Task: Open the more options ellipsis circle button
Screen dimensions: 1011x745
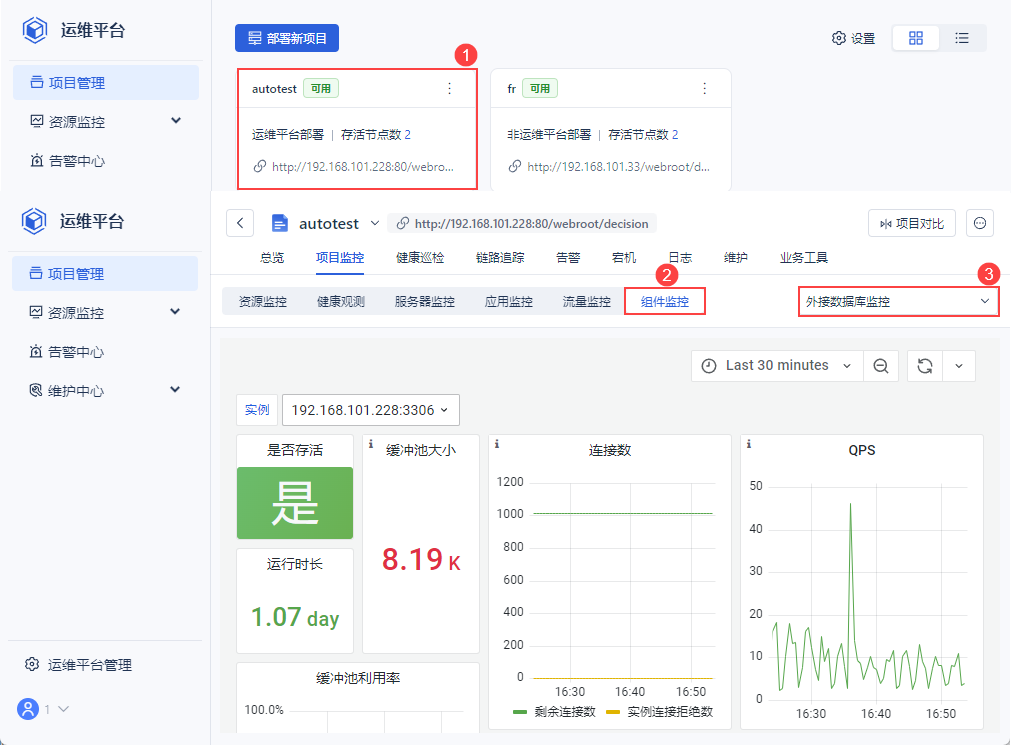Action: pyautogui.click(x=979, y=223)
